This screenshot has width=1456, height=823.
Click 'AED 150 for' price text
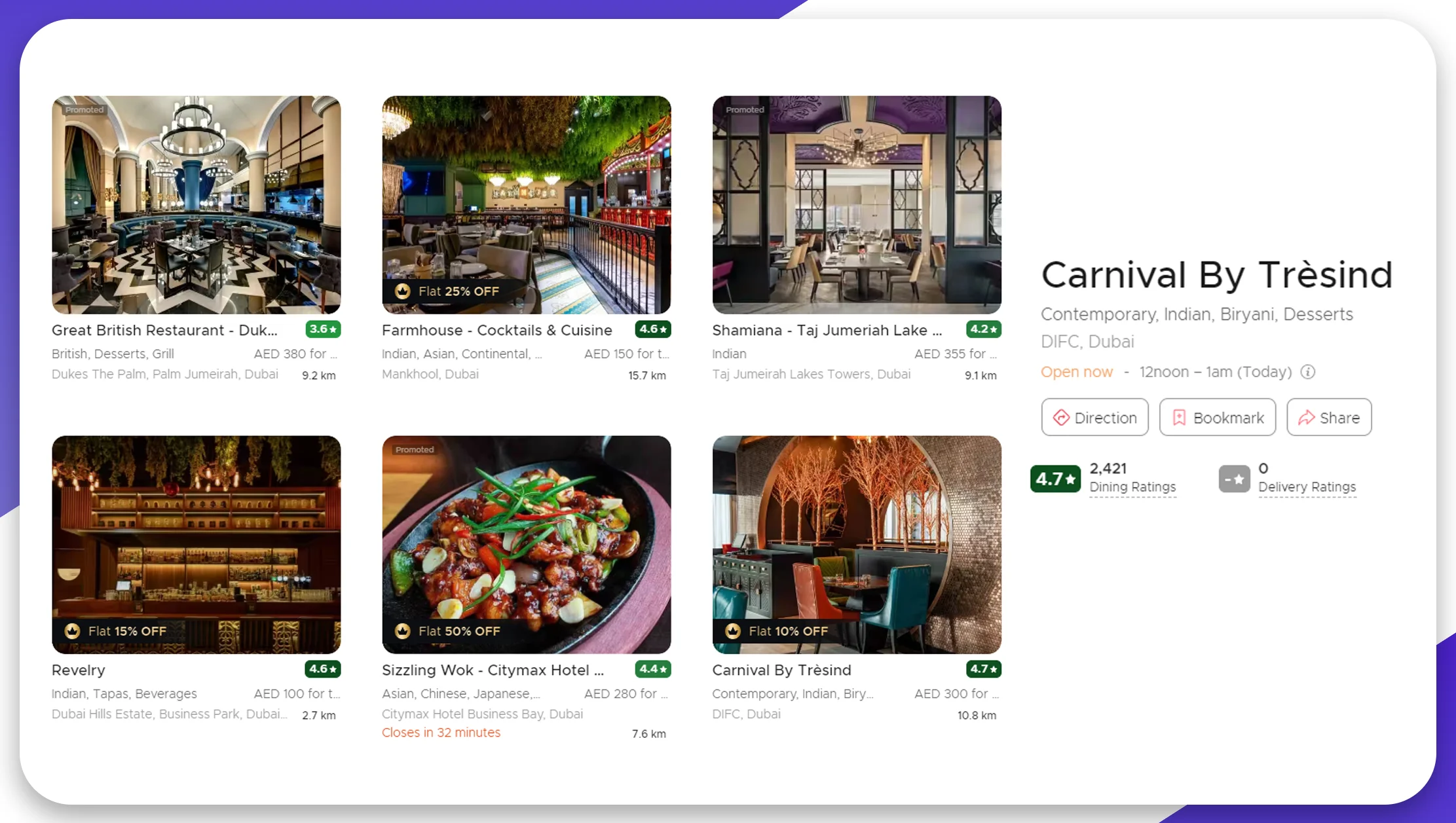point(626,354)
